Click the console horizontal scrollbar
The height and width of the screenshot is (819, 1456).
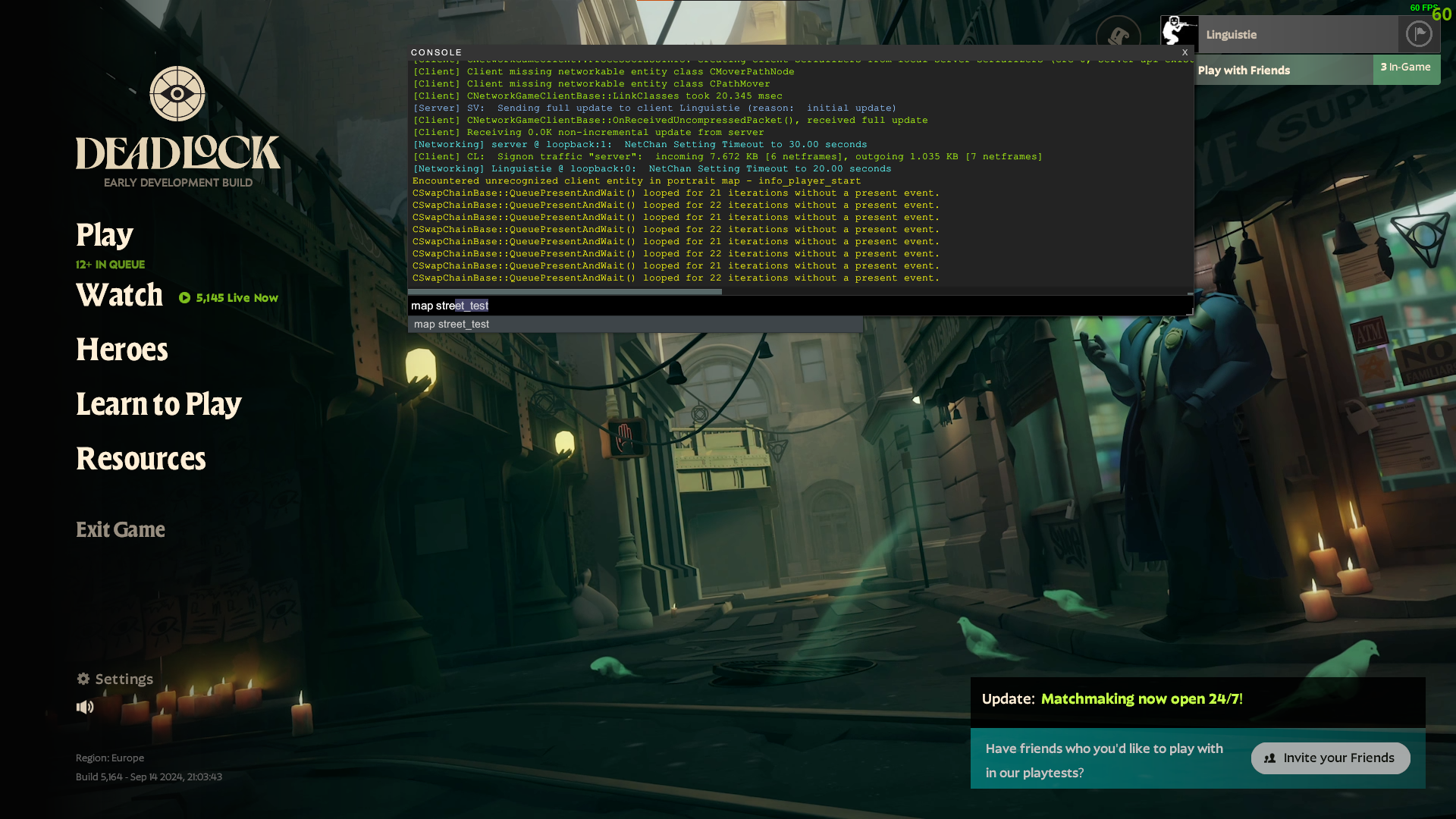click(565, 291)
